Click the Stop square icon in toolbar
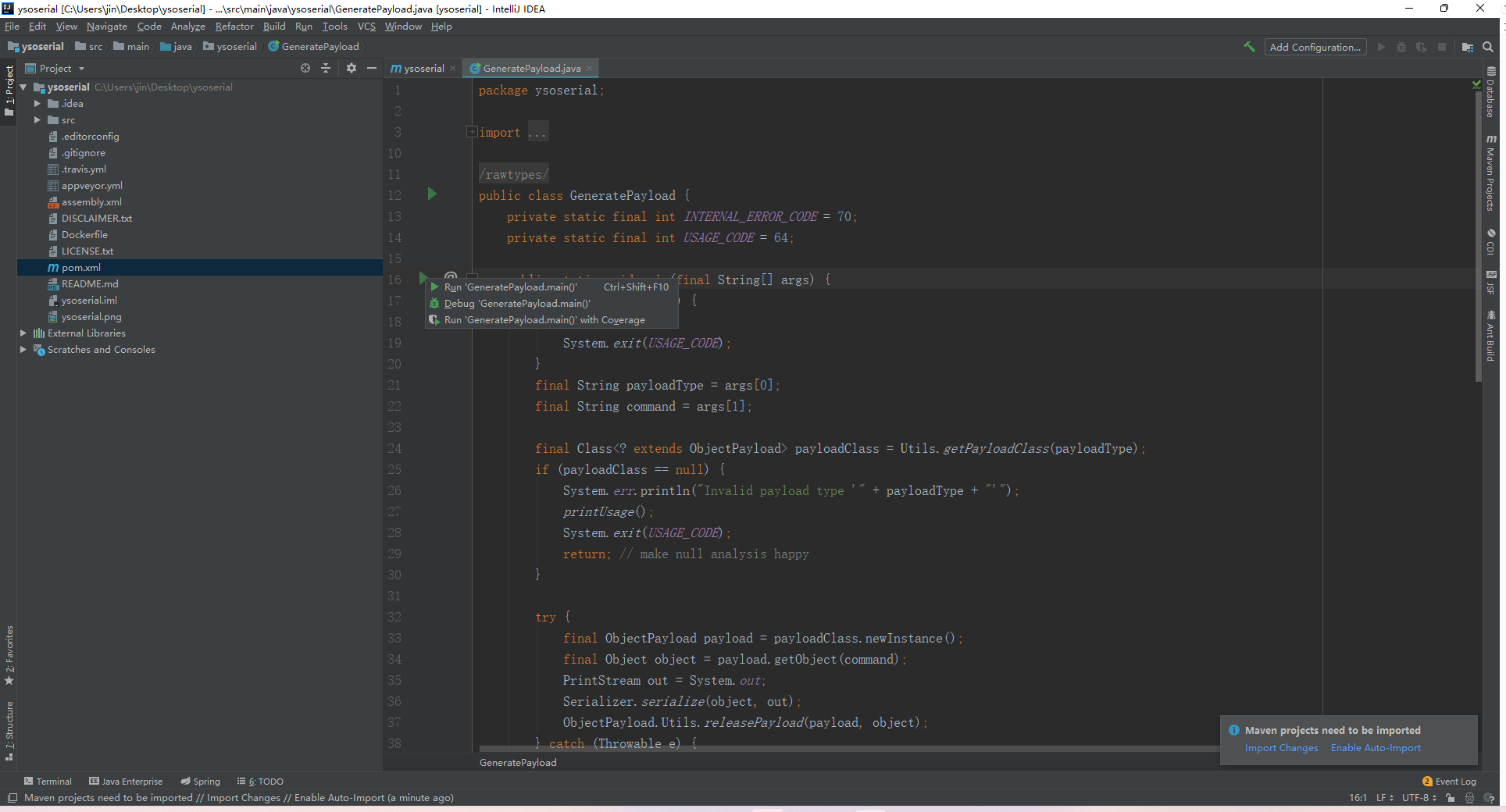The image size is (1506, 812). pos(1442,47)
